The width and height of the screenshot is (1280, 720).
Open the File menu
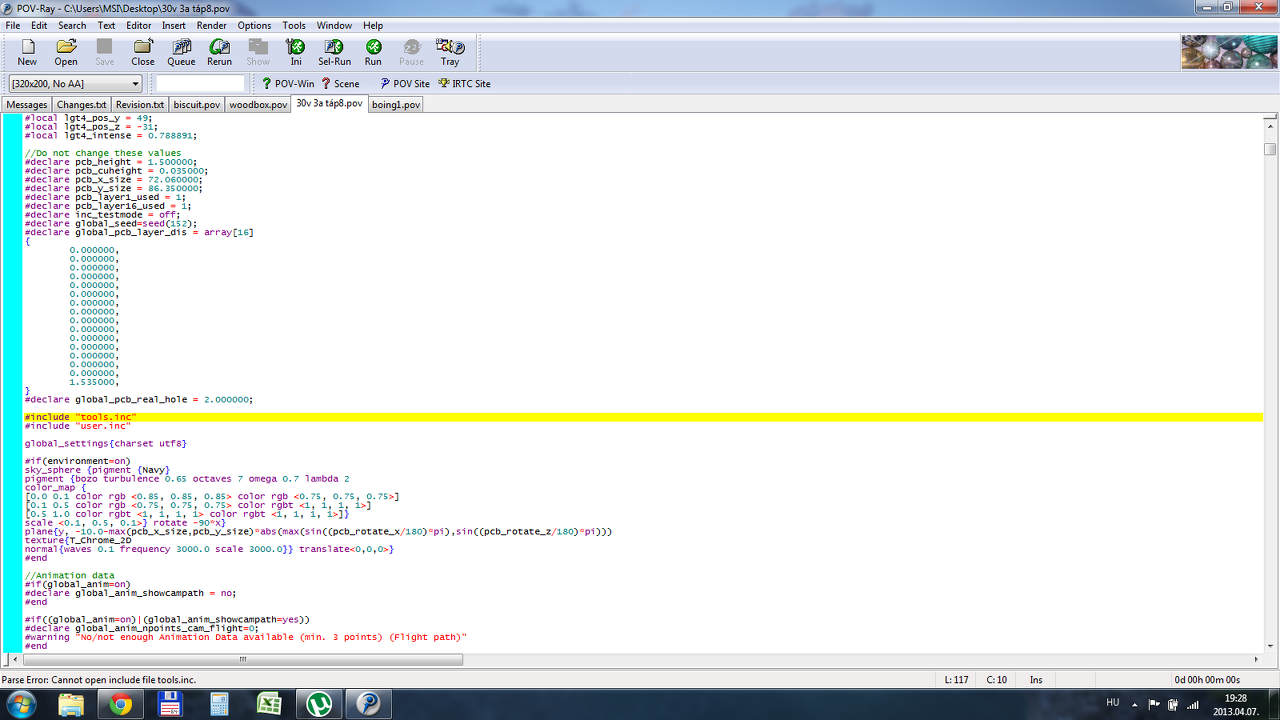tap(13, 25)
